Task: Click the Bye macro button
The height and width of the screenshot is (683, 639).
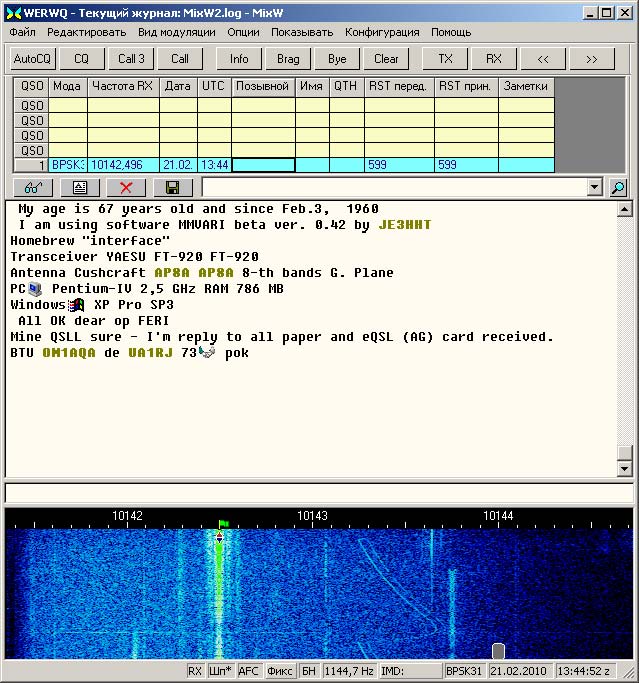Action: tap(337, 59)
